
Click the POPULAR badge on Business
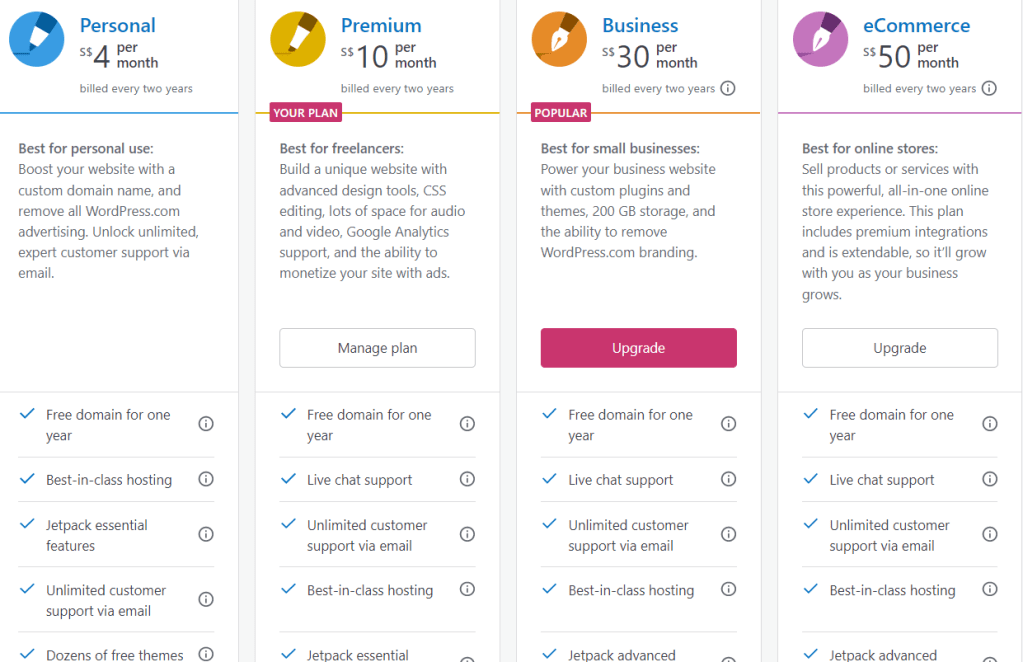(560, 113)
